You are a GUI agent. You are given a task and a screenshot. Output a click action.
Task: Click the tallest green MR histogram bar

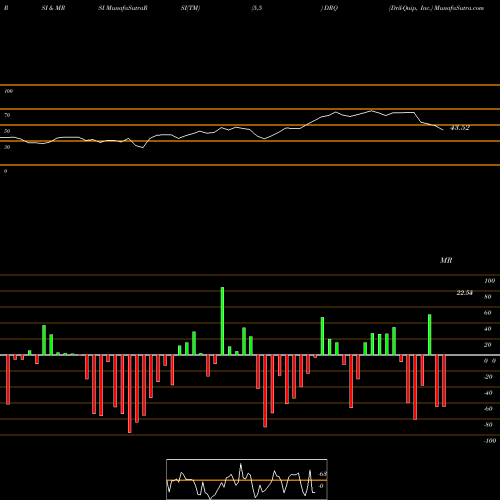tap(222, 321)
